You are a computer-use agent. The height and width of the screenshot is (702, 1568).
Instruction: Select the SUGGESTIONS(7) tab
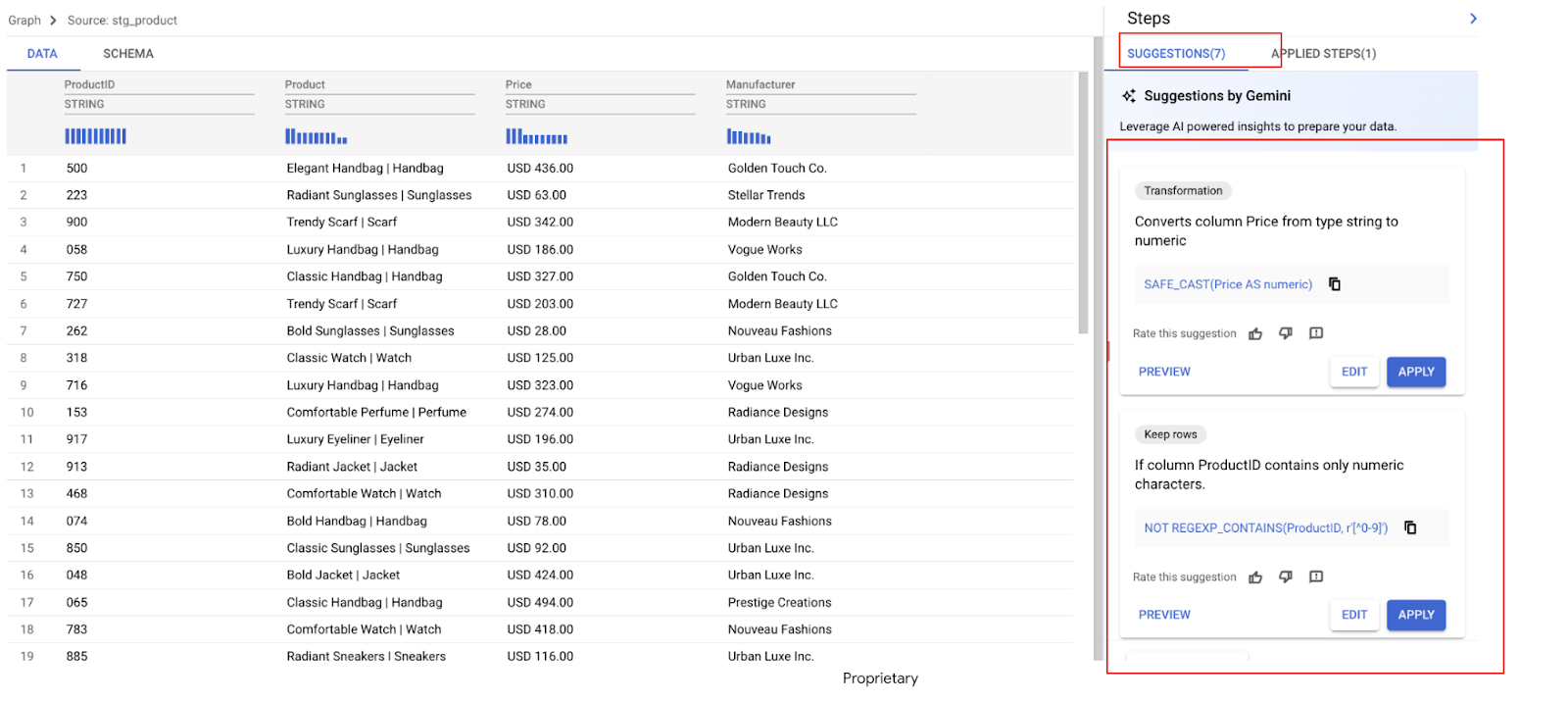[x=1176, y=54]
